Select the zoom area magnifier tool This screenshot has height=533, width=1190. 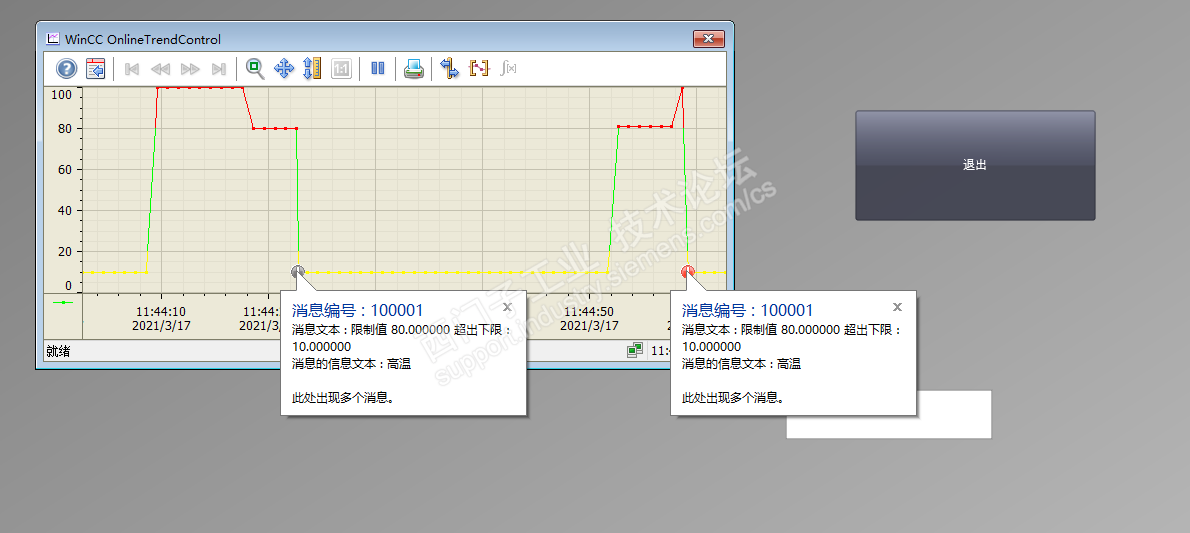255,69
